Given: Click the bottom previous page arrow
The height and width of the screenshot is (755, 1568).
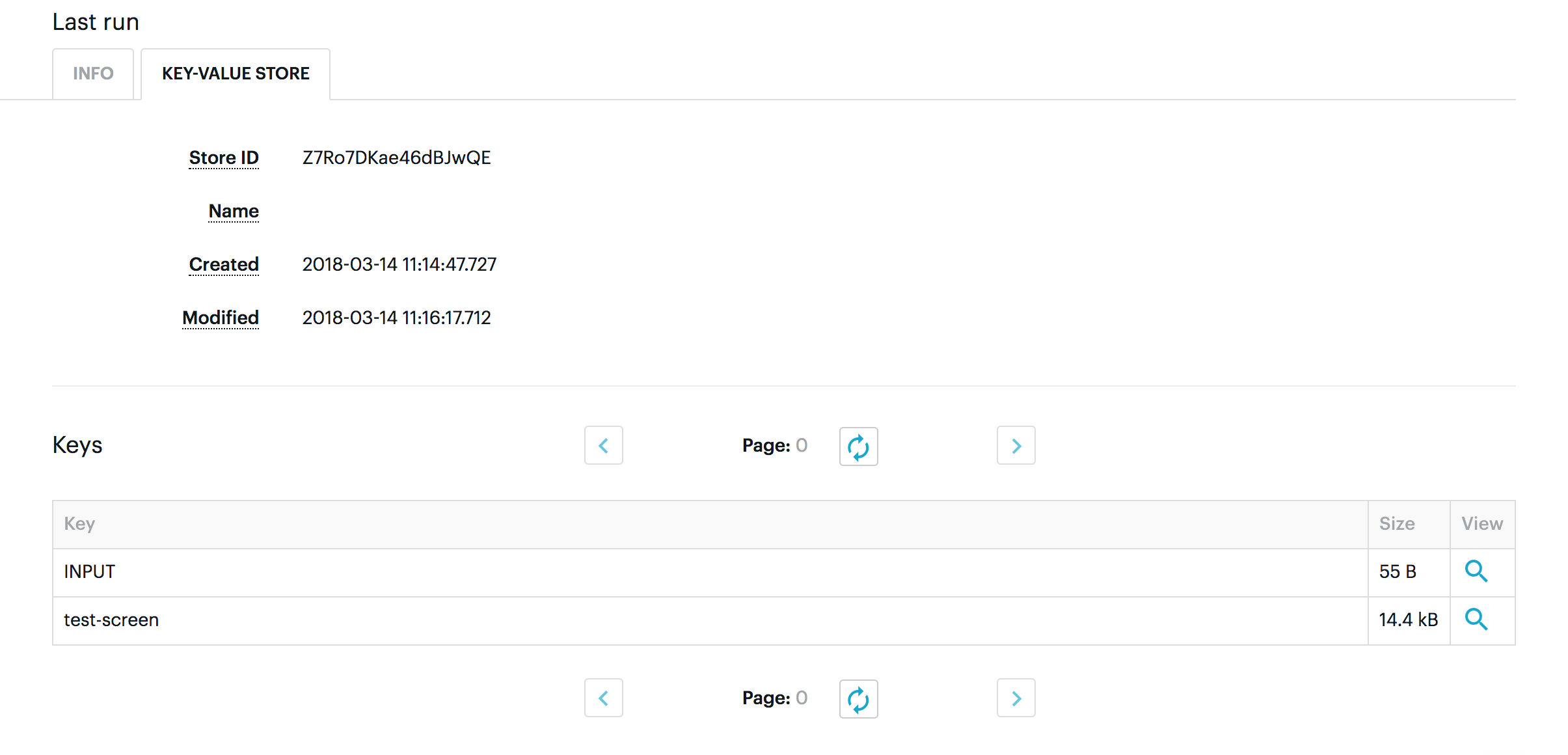Looking at the screenshot, I should pyautogui.click(x=603, y=698).
